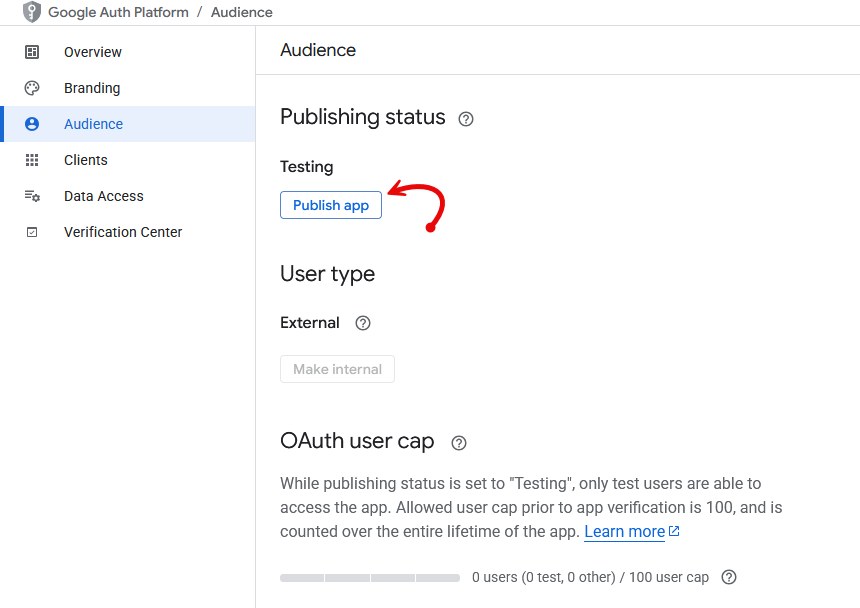Click the Google Auth Platform shield icon

(32, 12)
